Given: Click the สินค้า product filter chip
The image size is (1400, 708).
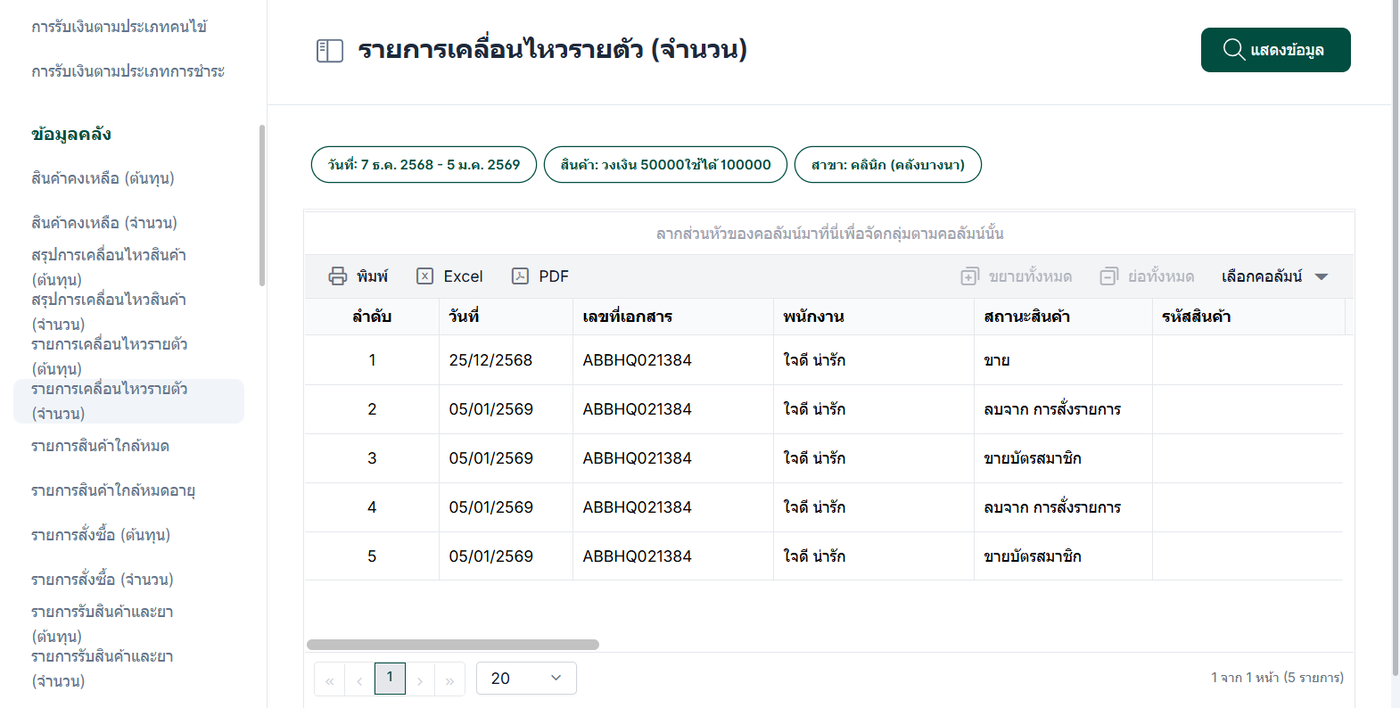Looking at the screenshot, I should [665, 165].
